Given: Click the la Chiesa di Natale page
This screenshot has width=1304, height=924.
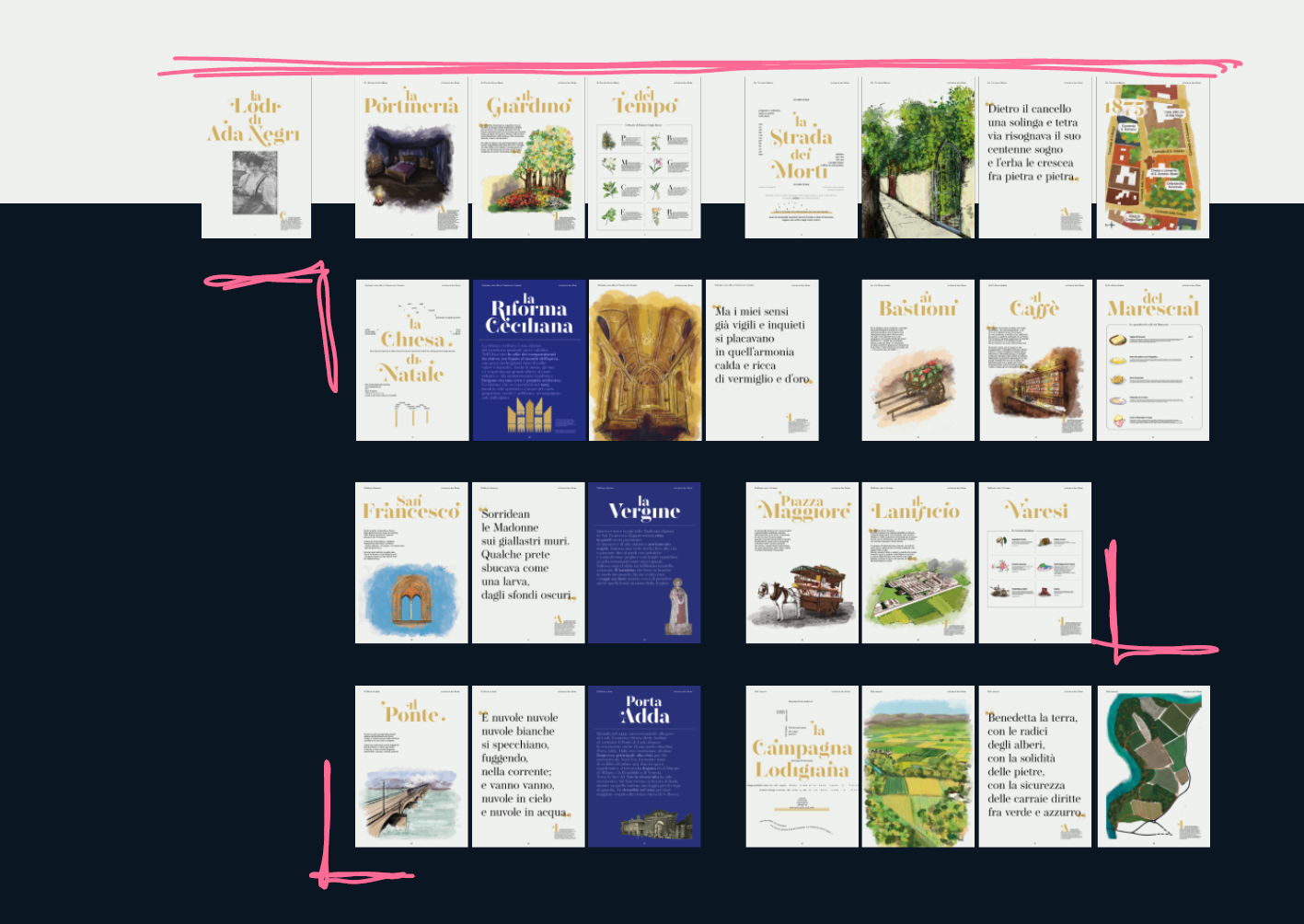Looking at the screenshot, I should [x=411, y=360].
